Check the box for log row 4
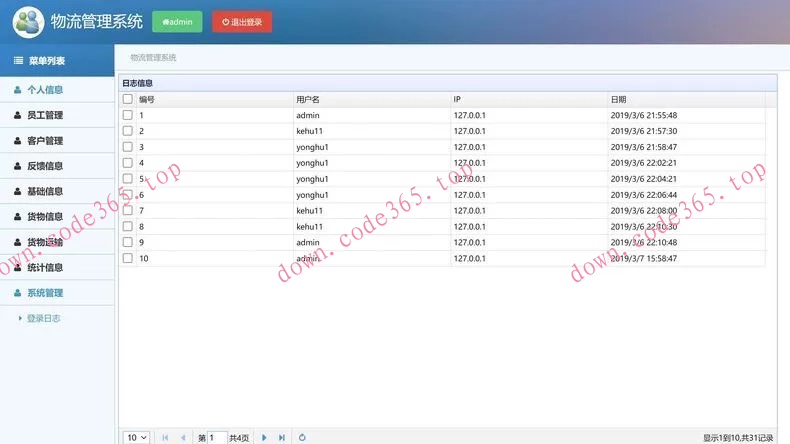The height and width of the screenshot is (444, 790). pos(128,163)
